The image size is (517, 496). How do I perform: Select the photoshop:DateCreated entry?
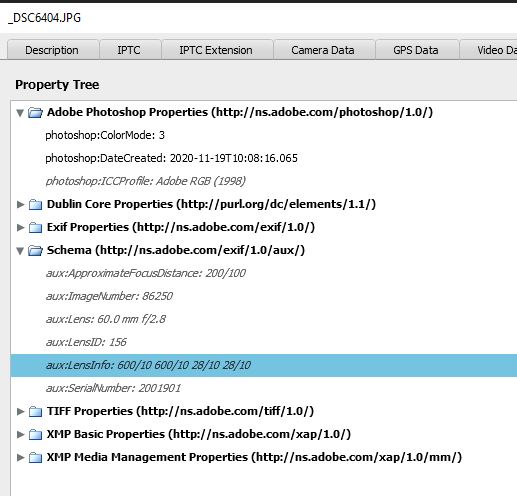(171, 158)
